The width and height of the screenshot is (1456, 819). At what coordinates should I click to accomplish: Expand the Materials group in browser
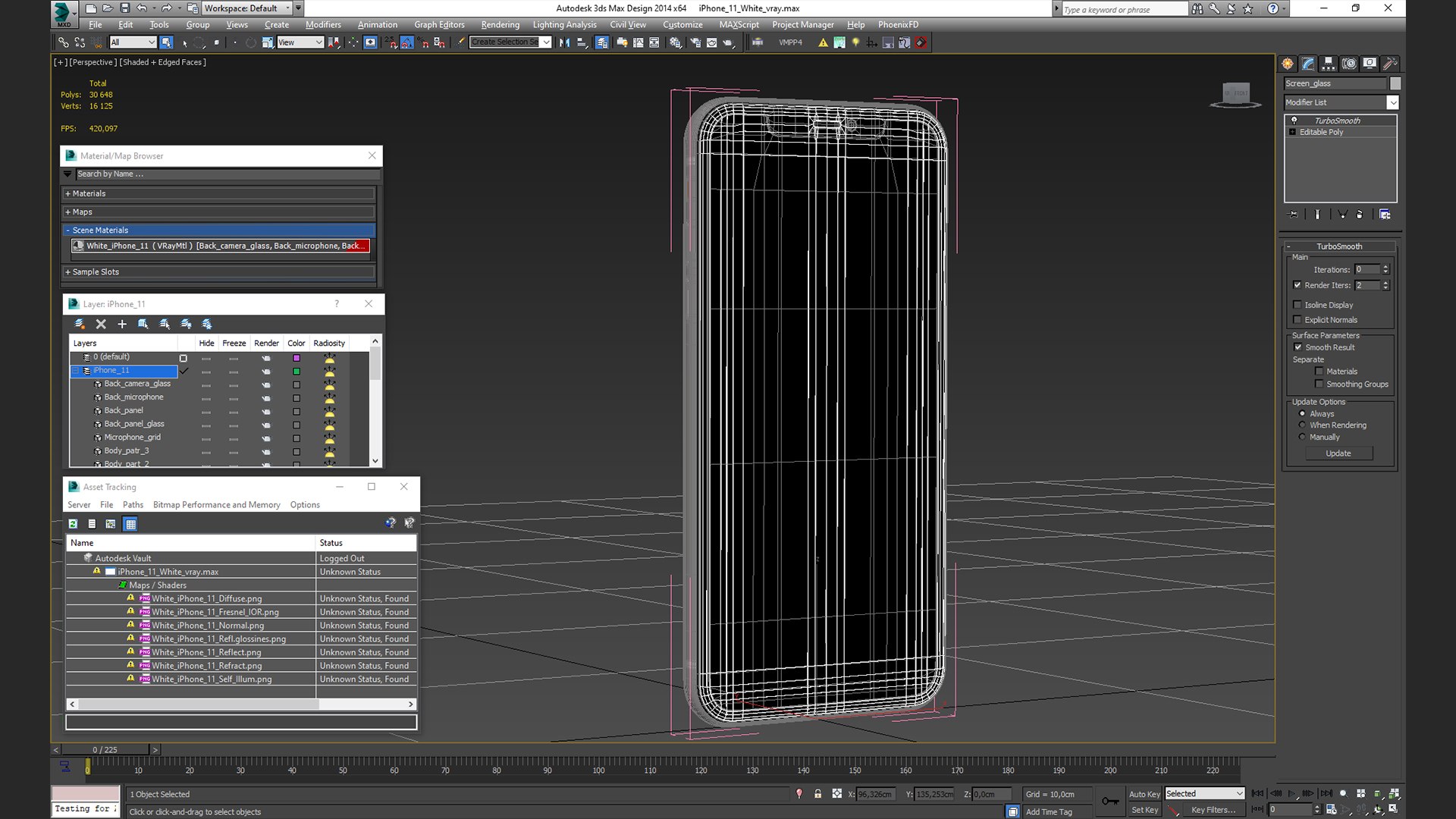pyautogui.click(x=220, y=193)
